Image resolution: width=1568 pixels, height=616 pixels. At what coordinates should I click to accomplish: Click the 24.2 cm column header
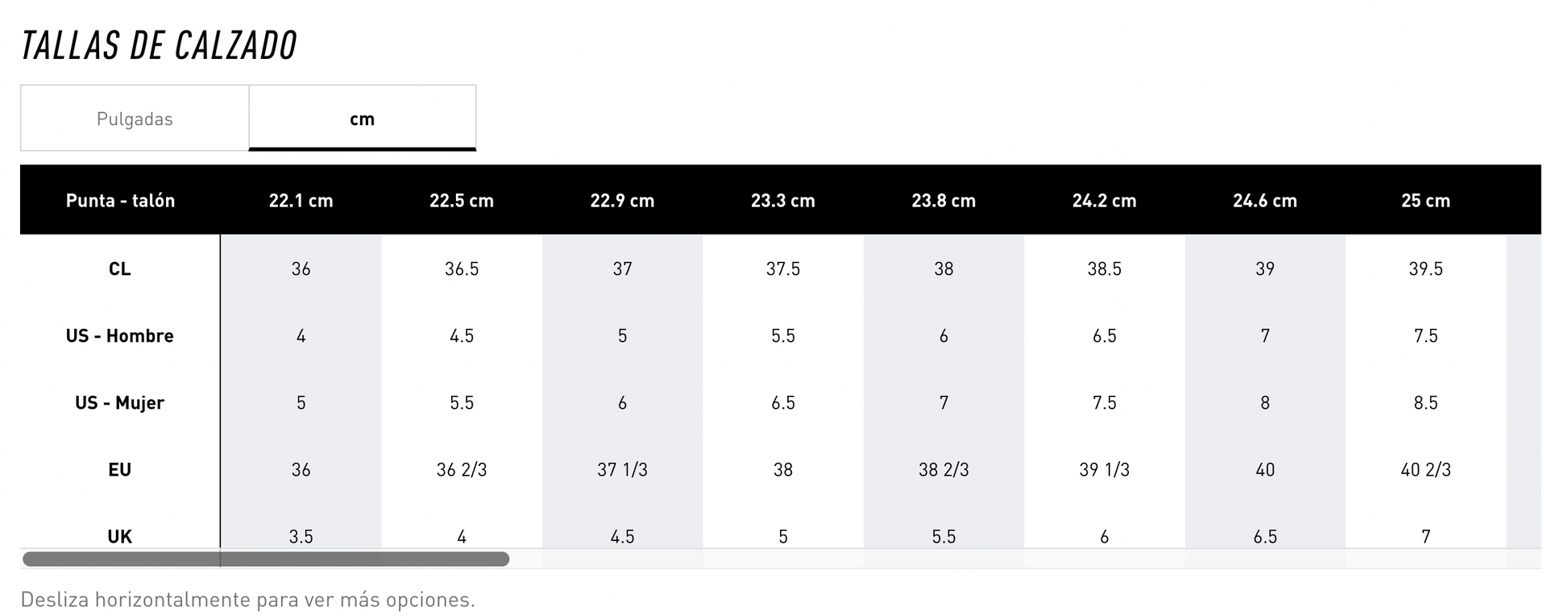(1104, 200)
